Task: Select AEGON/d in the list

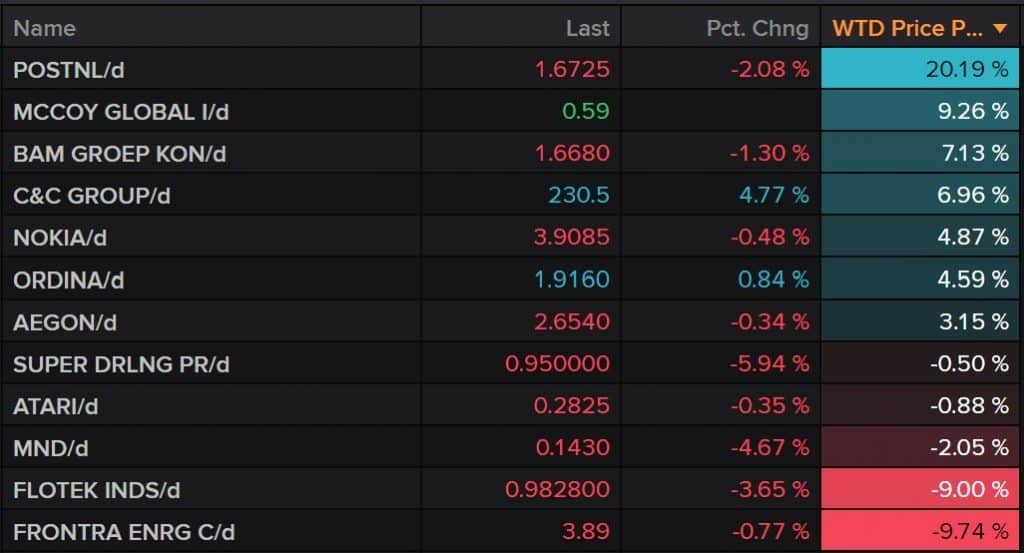Action: tap(63, 322)
